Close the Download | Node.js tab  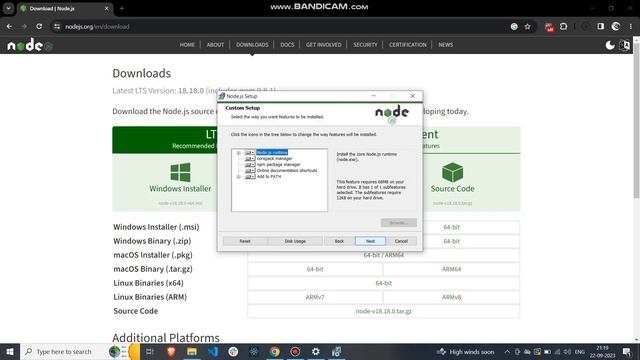tap(107, 9)
